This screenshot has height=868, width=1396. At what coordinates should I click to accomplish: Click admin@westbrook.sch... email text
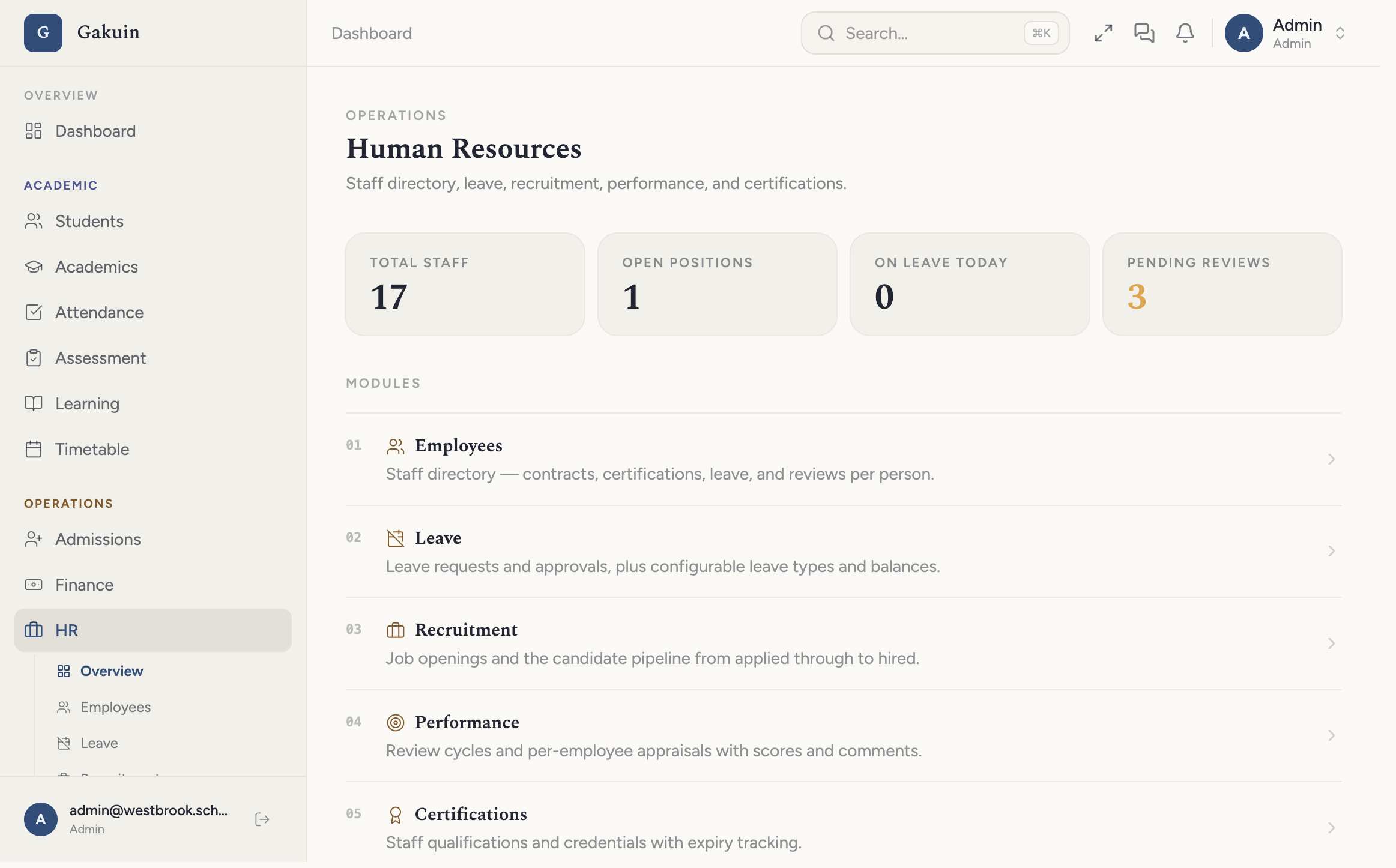point(148,810)
